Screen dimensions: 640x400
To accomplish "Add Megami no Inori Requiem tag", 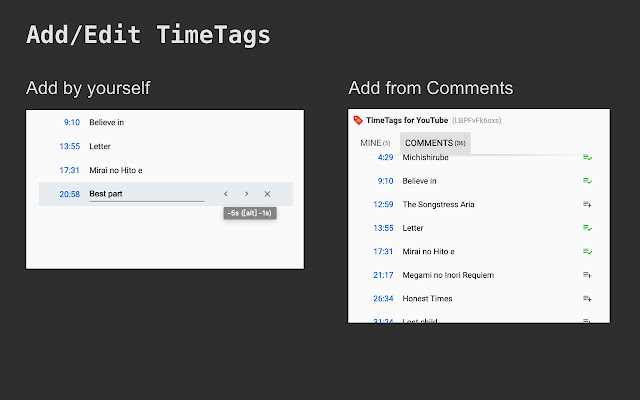I will pos(588,274).
